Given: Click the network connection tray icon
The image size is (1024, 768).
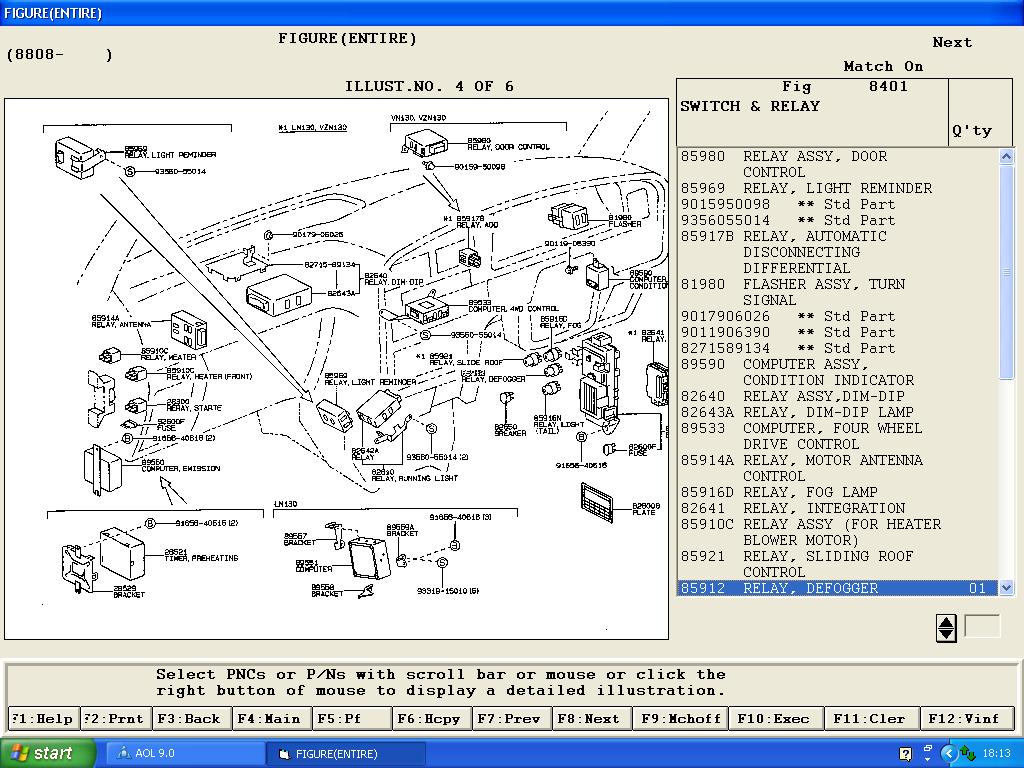Looking at the screenshot, I should point(968,753).
